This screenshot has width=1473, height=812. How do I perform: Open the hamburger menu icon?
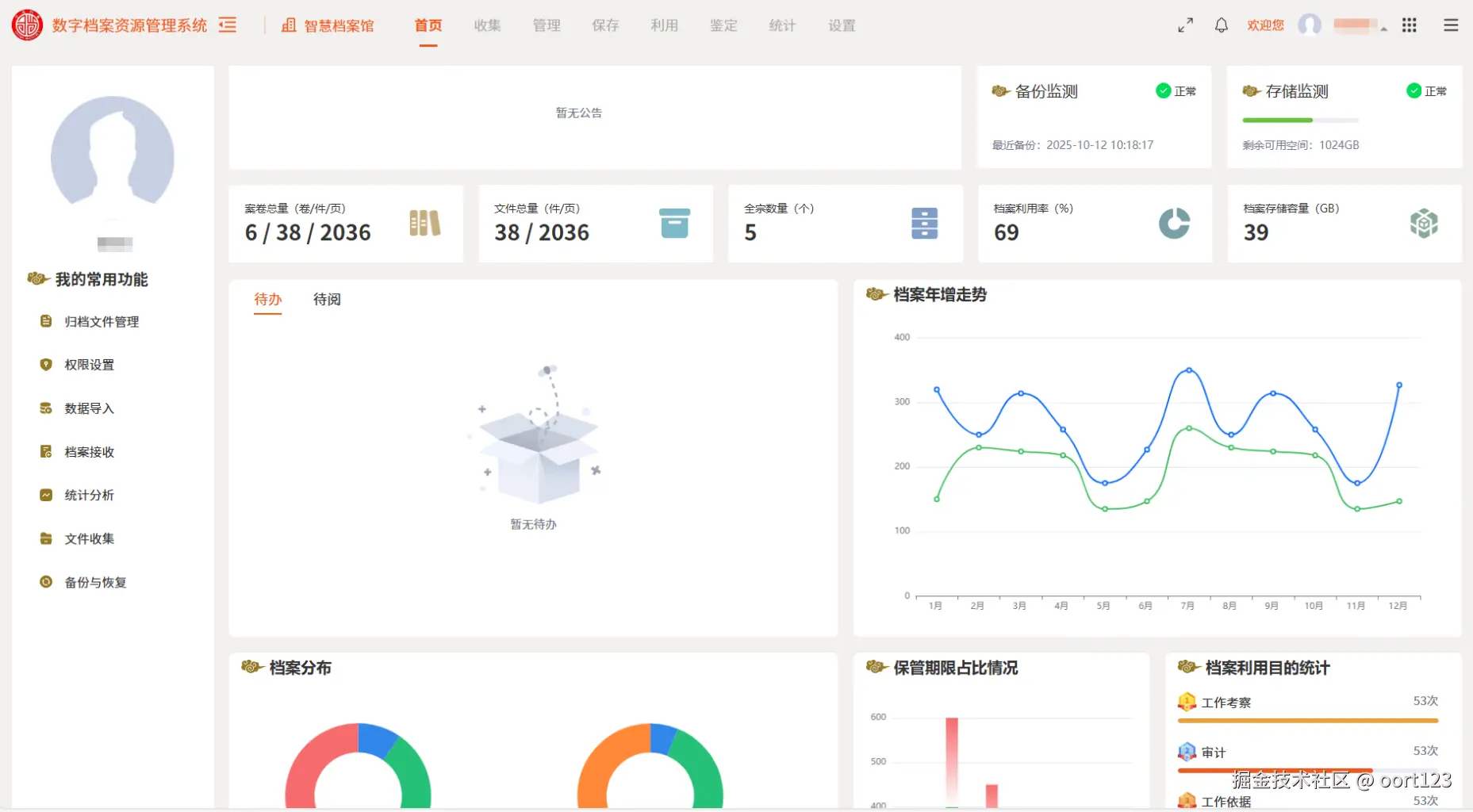coord(1451,25)
